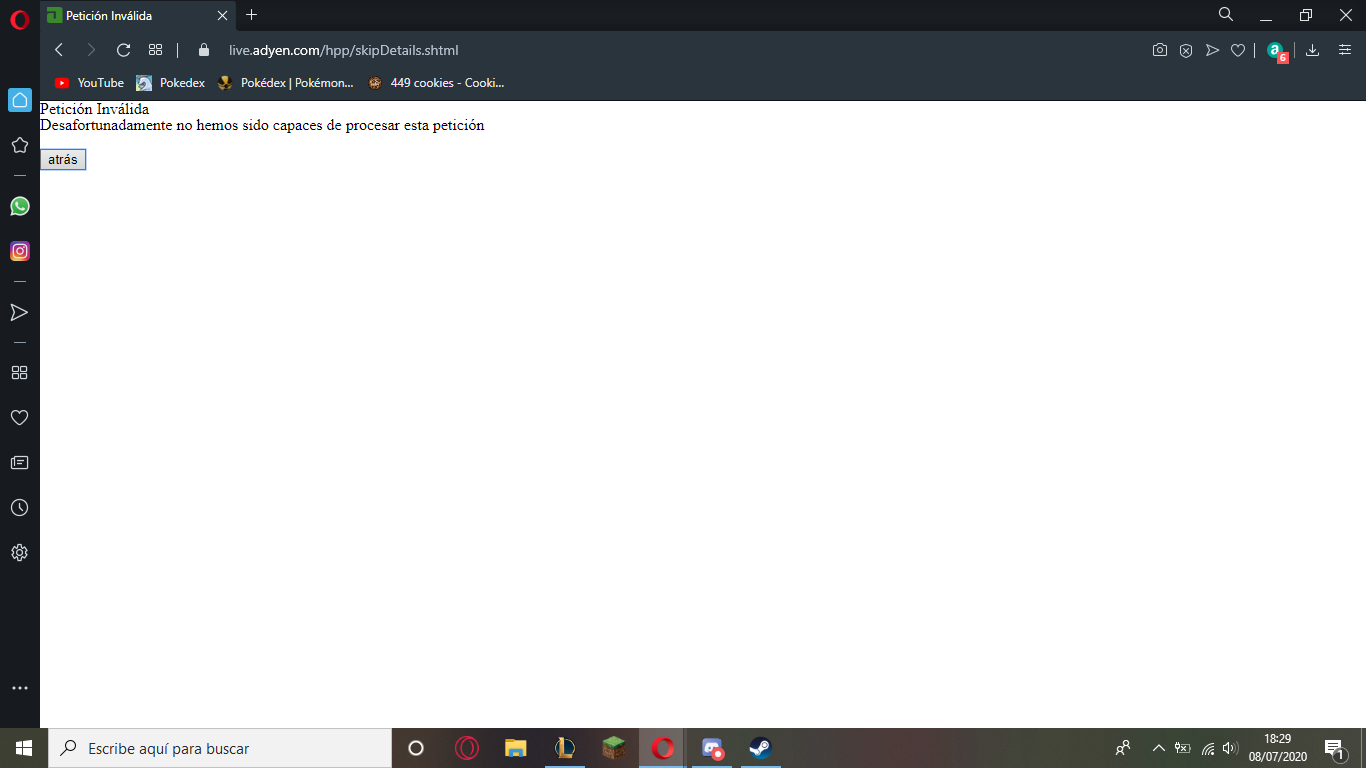
Task: Open 449 cookies Cookie Clicker bookmark
Action: 436,83
